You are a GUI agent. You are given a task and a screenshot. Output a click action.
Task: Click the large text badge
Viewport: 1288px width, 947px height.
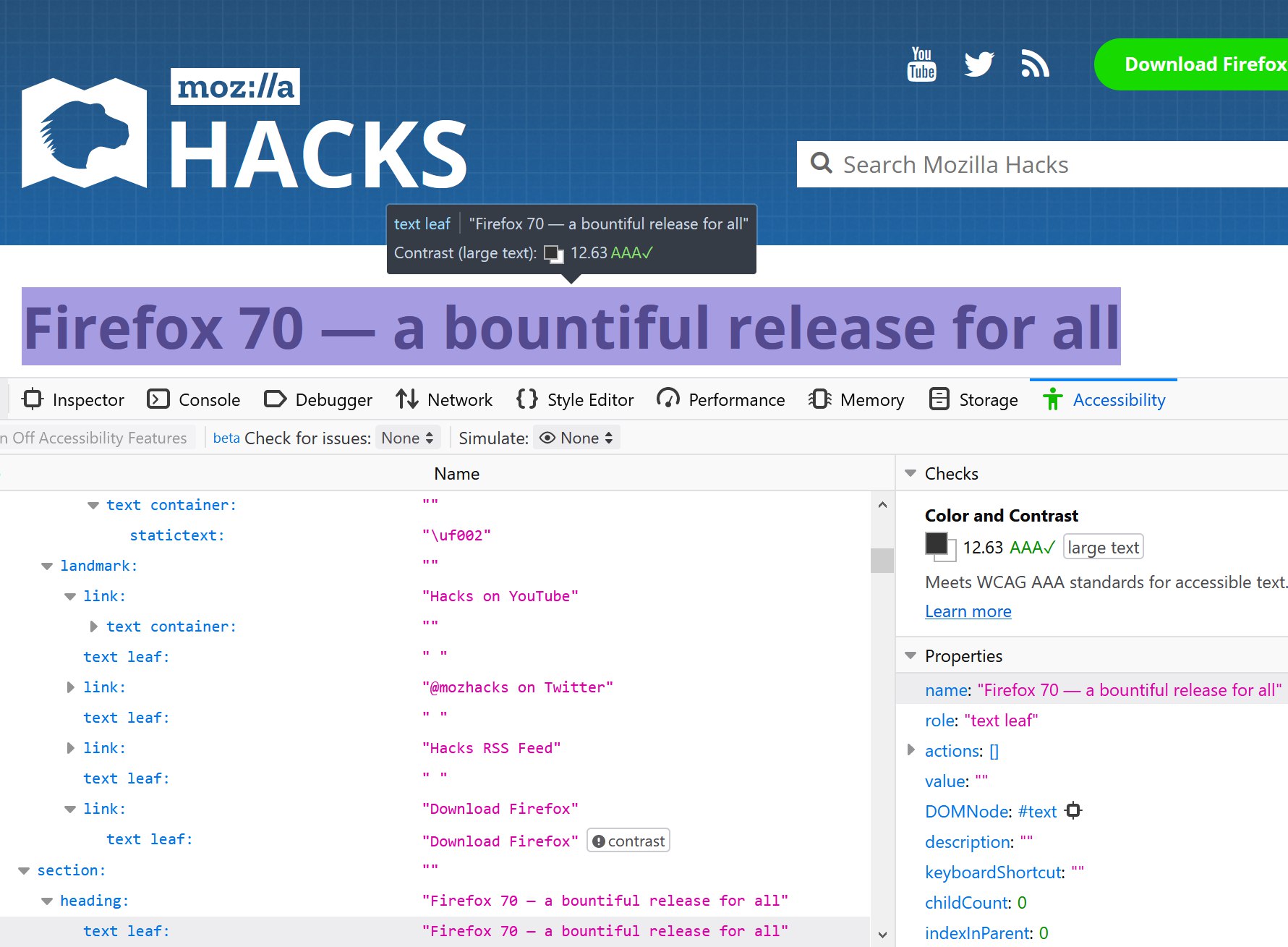coord(1103,548)
